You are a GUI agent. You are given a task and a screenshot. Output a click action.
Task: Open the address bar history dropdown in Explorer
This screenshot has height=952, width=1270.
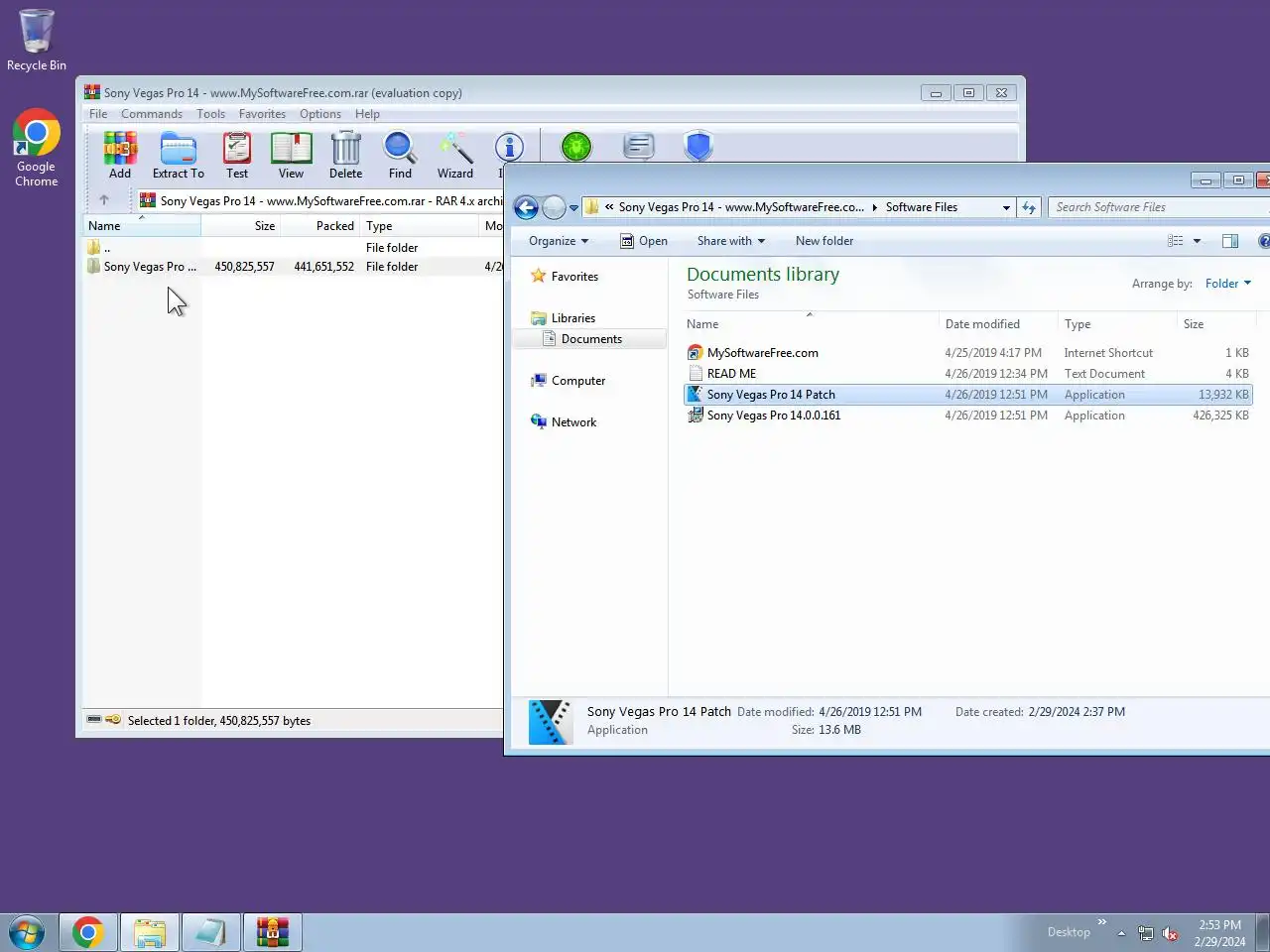tap(1006, 207)
